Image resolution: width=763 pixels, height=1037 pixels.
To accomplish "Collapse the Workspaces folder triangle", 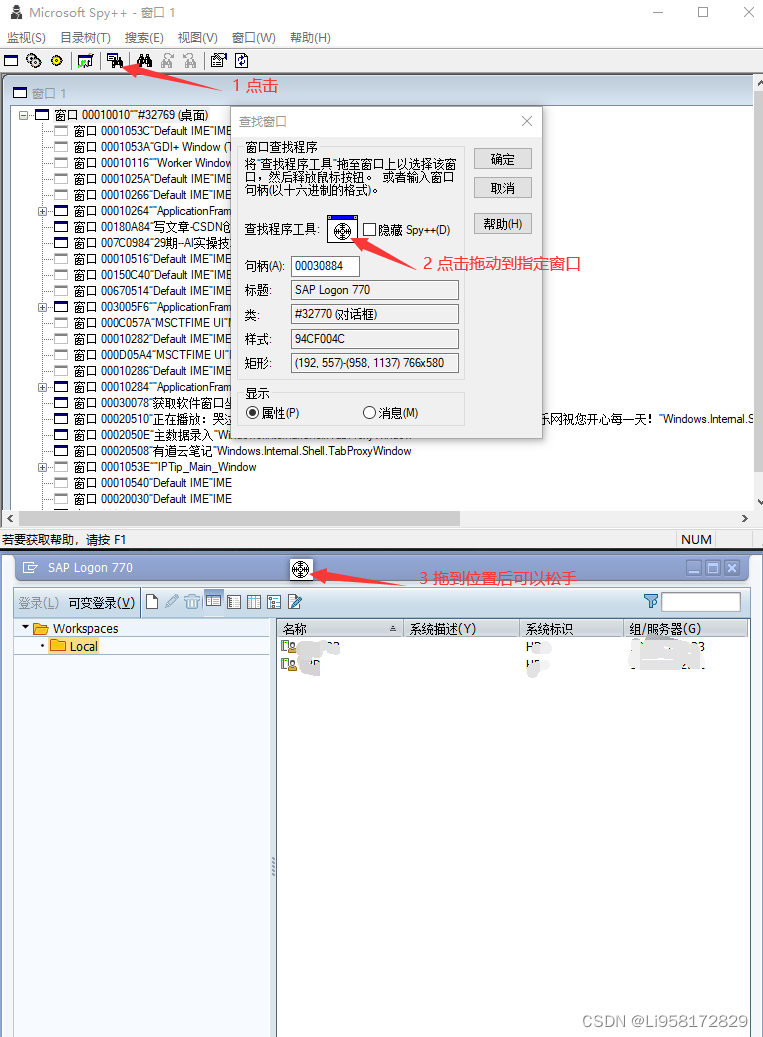I will pyautogui.click(x=25, y=627).
